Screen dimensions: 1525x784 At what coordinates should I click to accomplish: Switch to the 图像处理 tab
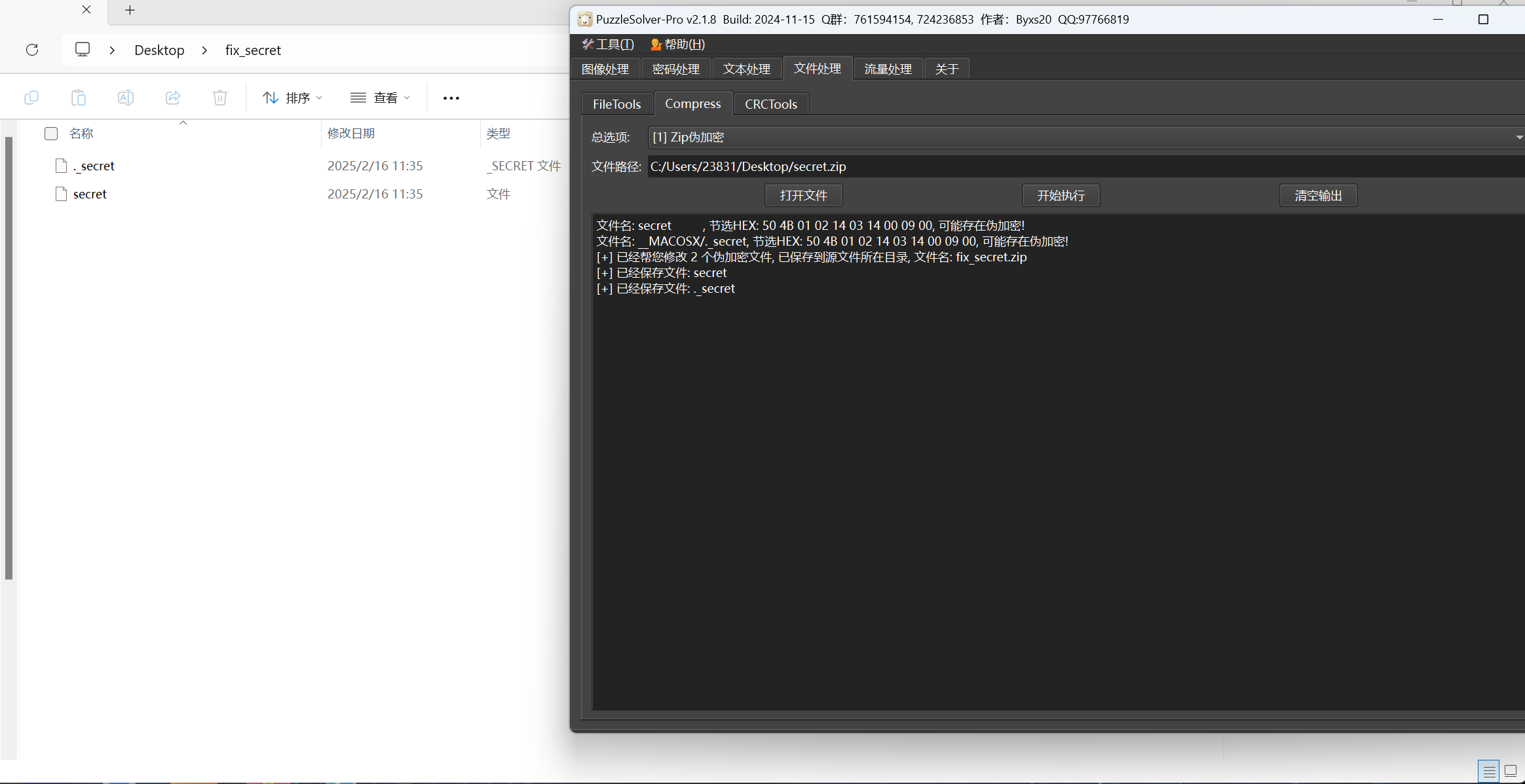(x=605, y=69)
